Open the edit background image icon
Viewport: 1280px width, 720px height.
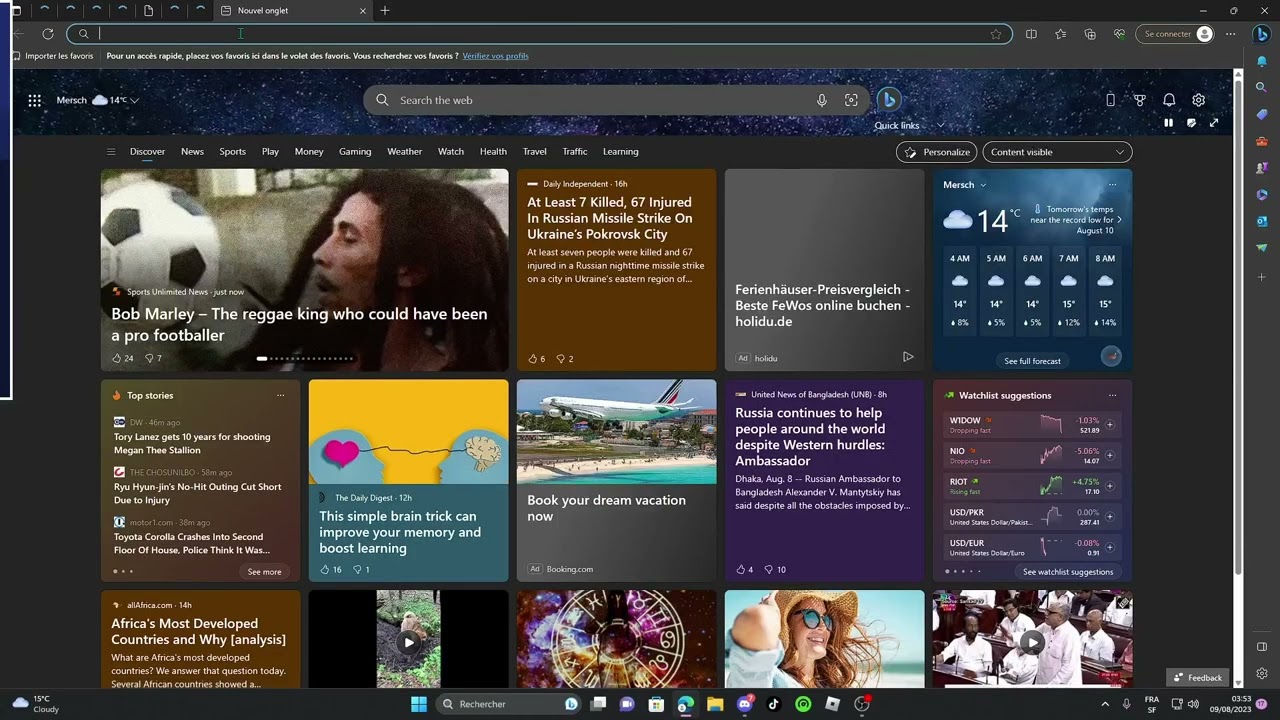click(x=1191, y=123)
